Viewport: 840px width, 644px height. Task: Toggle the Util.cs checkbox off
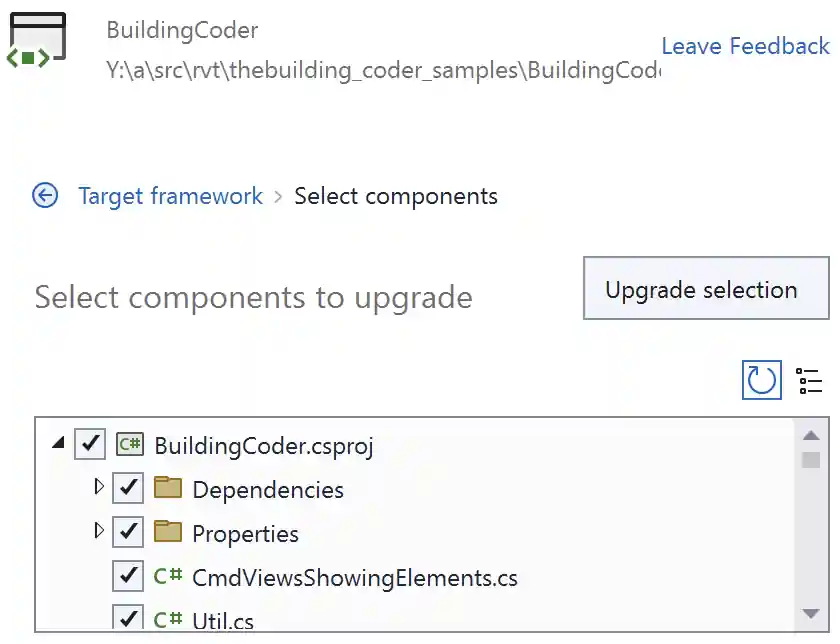pos(127,620)
